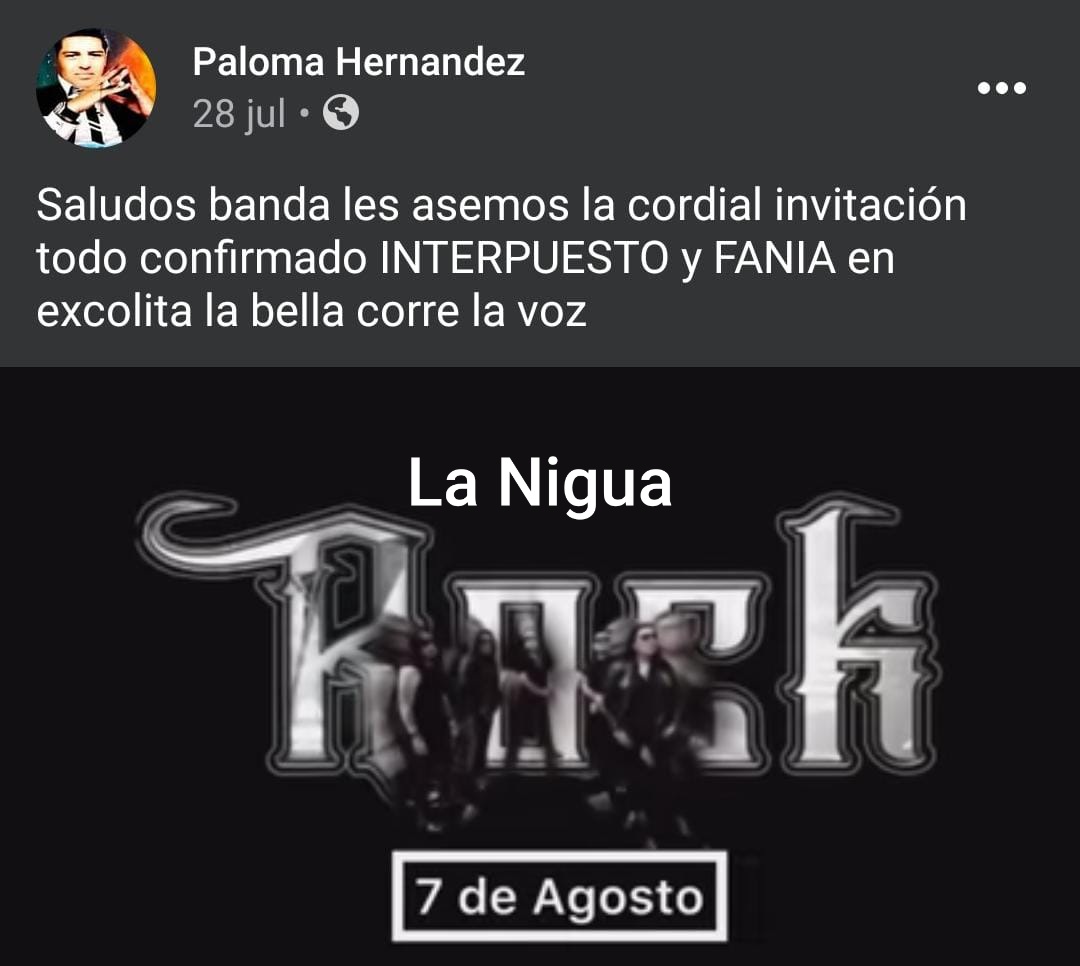Image resolution: width=1080 pixels, height=966 pixels.
Task: Click the Saludos banda opening text
Action: 183,205
